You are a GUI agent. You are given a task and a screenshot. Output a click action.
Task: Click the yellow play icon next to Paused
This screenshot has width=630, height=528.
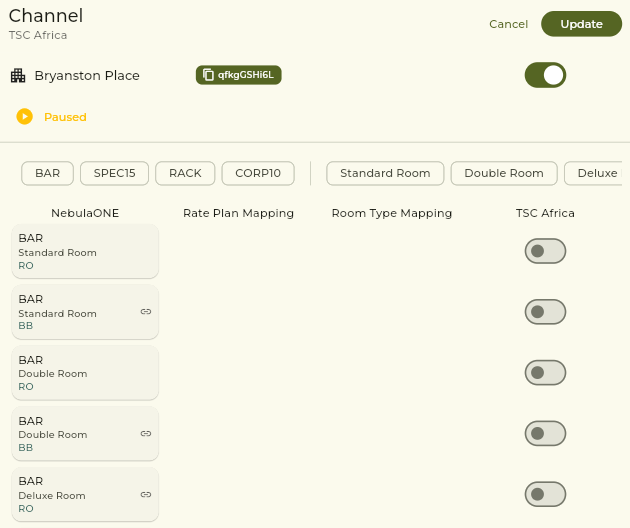(x=25, y=117)
